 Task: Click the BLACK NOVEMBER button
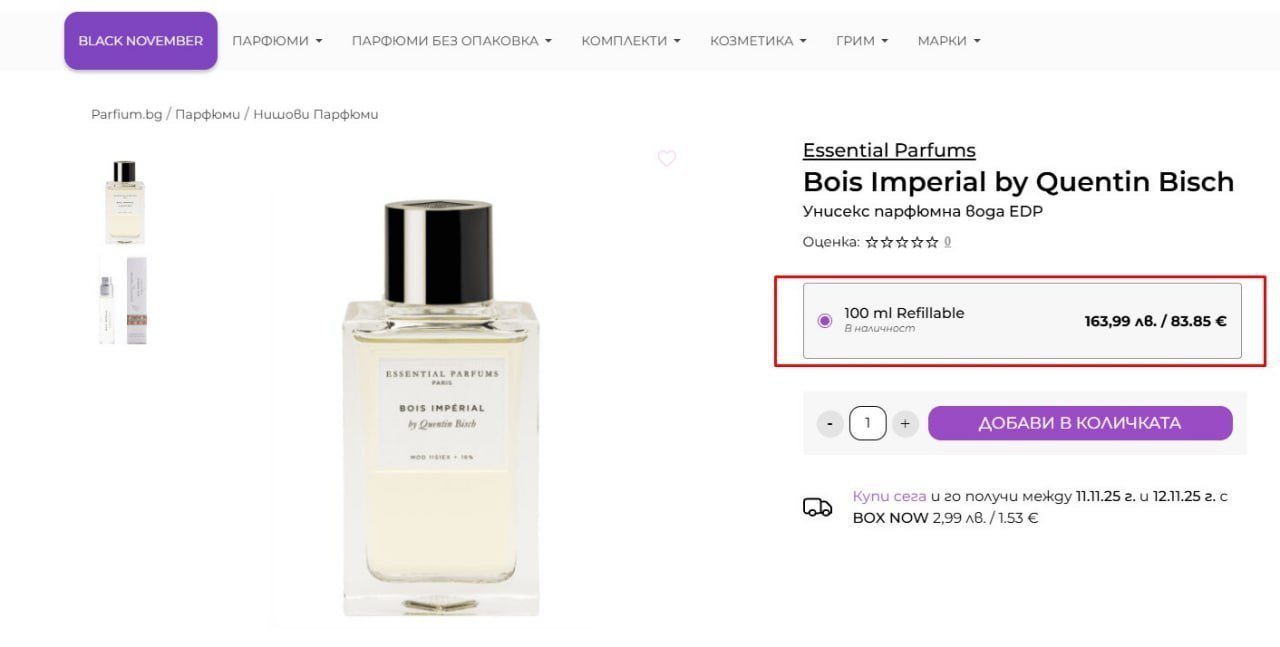click(141, 41)
